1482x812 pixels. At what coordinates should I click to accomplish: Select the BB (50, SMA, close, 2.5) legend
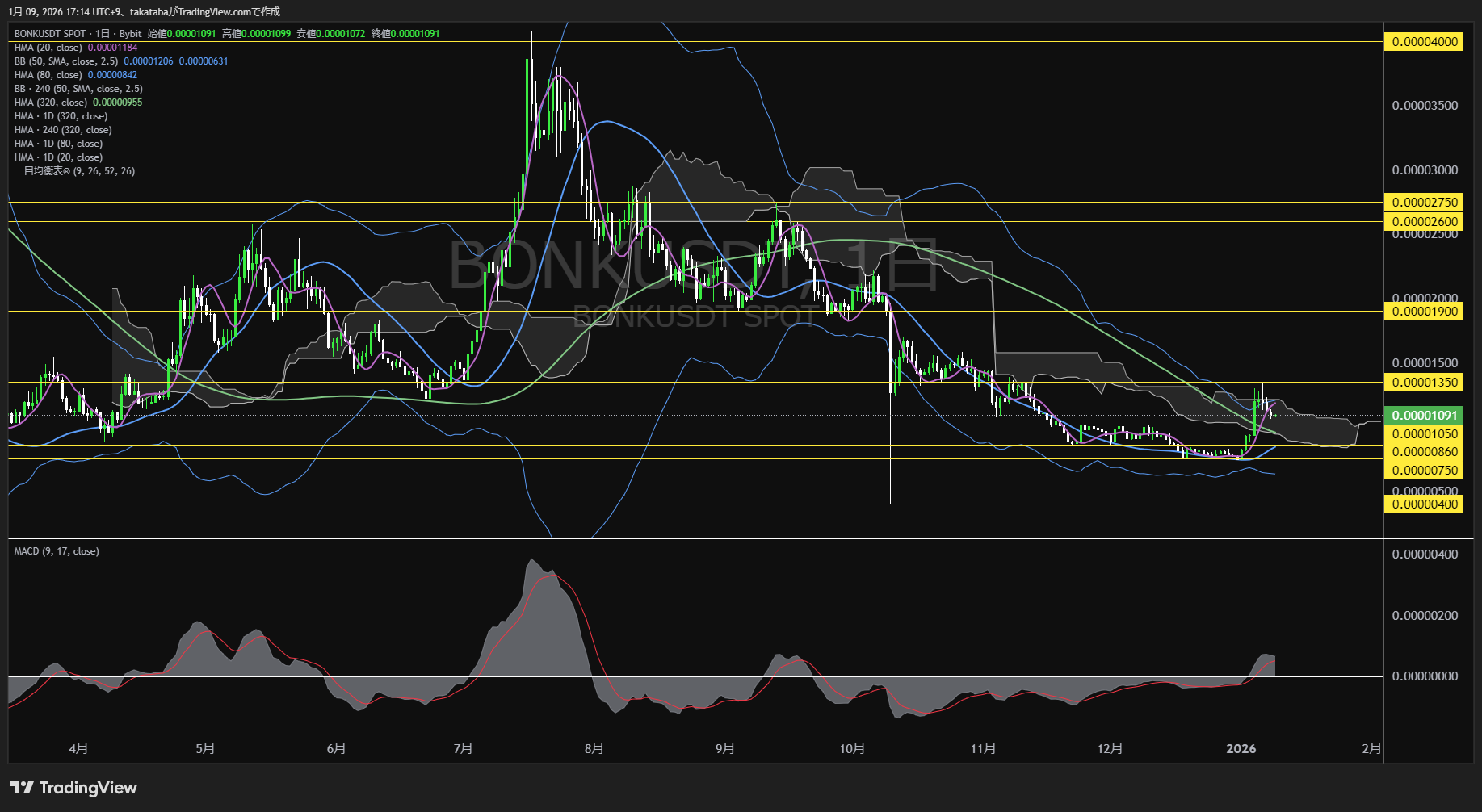[x=66, y=61]
